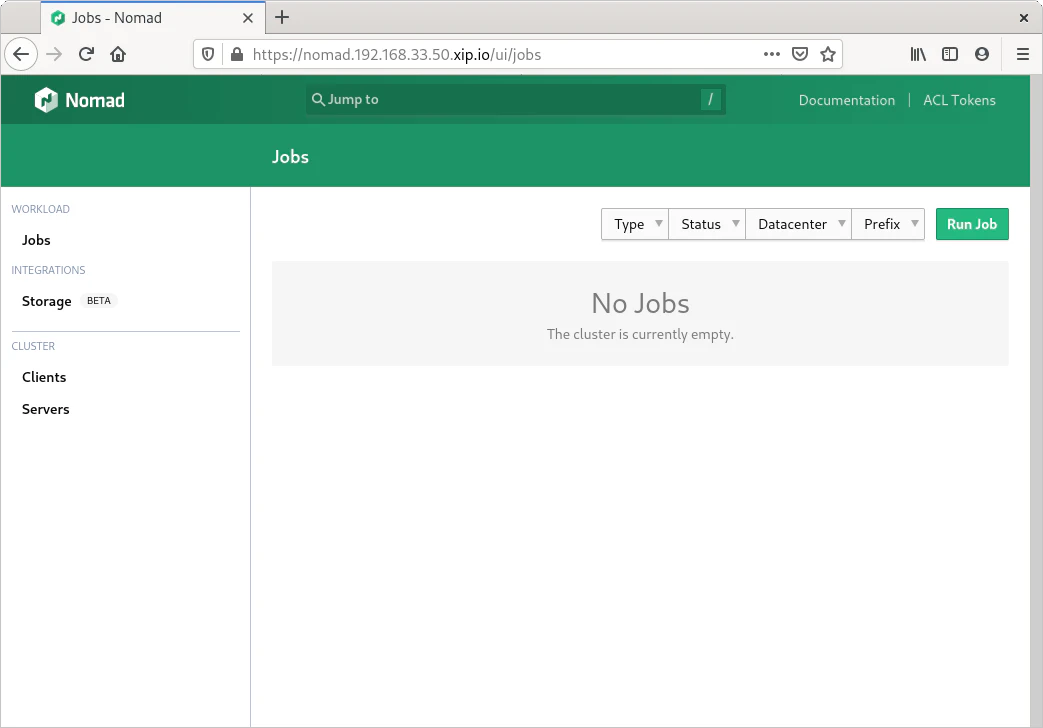Open the Library icon in toolbar

918,55
